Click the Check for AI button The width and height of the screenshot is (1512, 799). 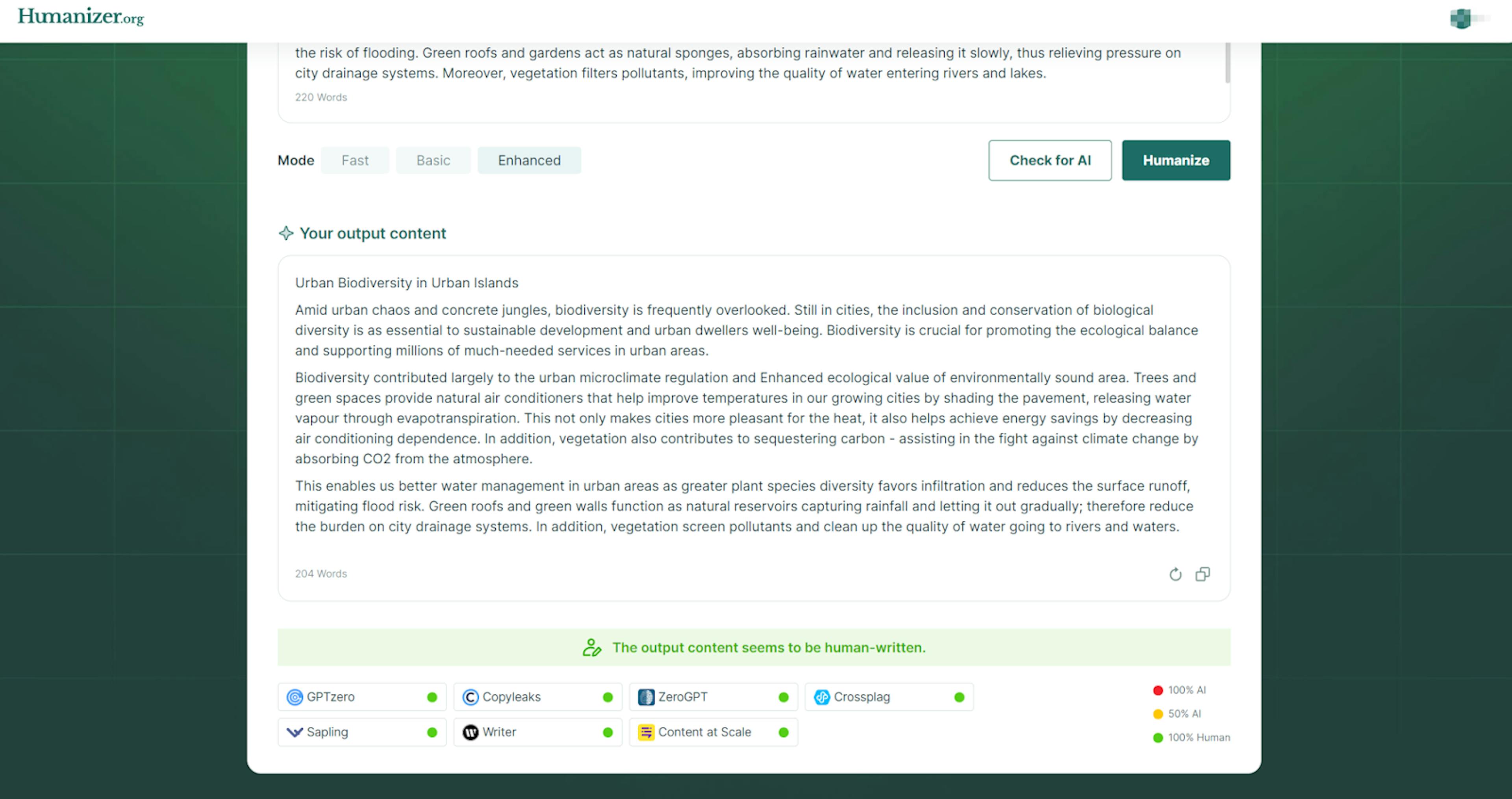tap(1050, 160)
